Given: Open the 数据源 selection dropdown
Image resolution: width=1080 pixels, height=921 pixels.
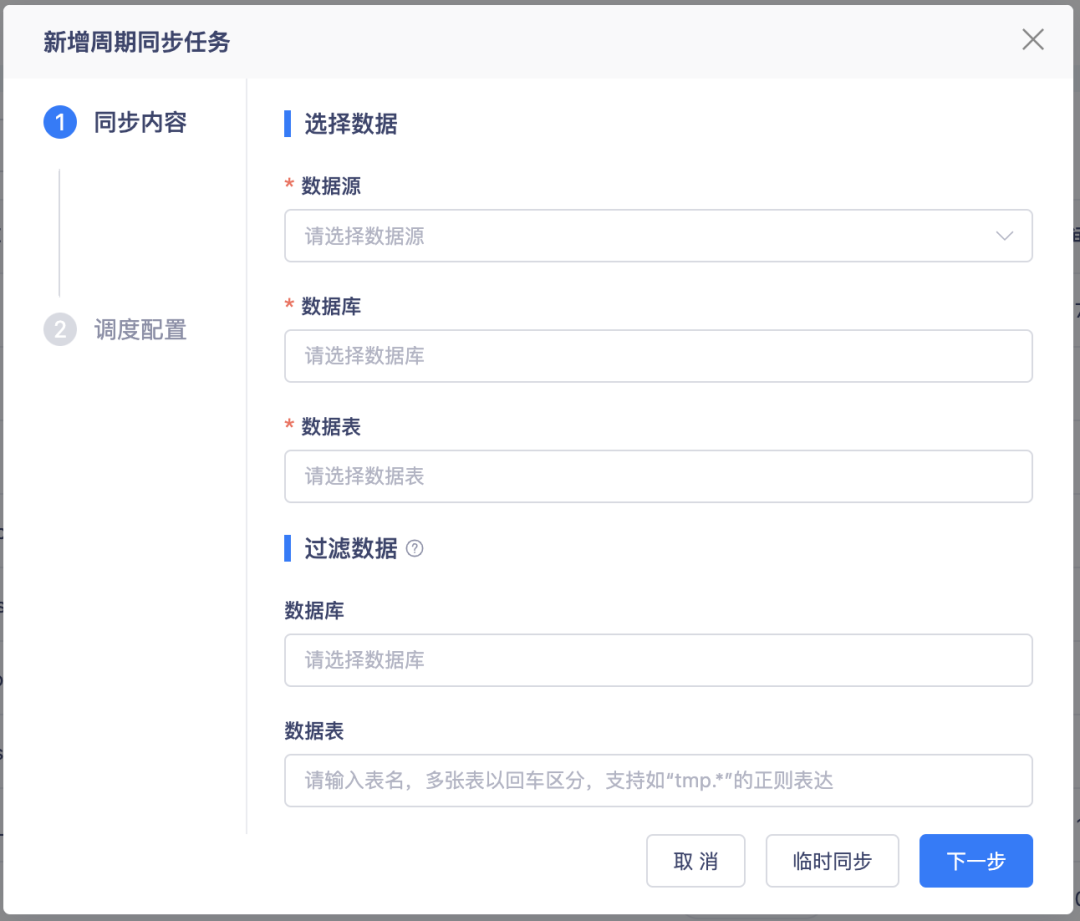Looking at the screenshot, I should tap(658, 236).
